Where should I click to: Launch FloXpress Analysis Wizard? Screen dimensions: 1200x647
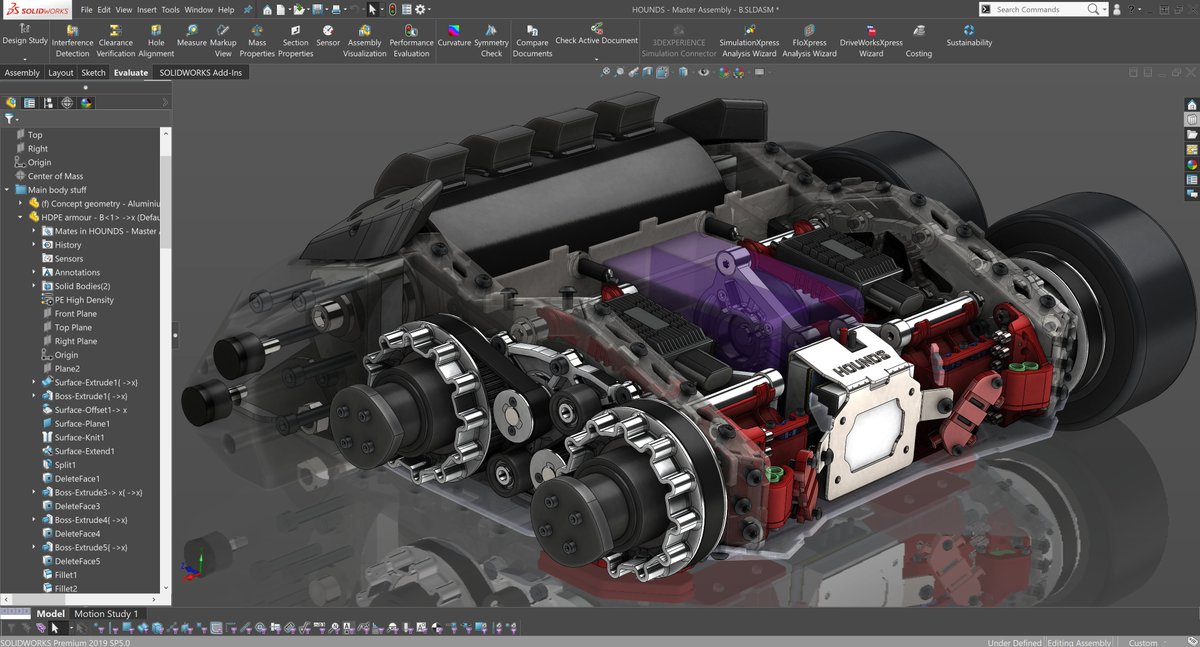point(809,41)
